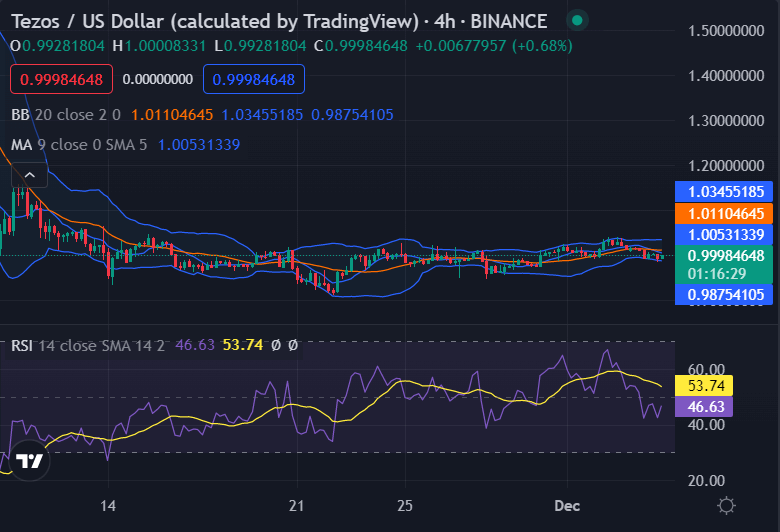Click the 1.40000000 price scale value
The image size is (780, 532).
click(726, 76)
